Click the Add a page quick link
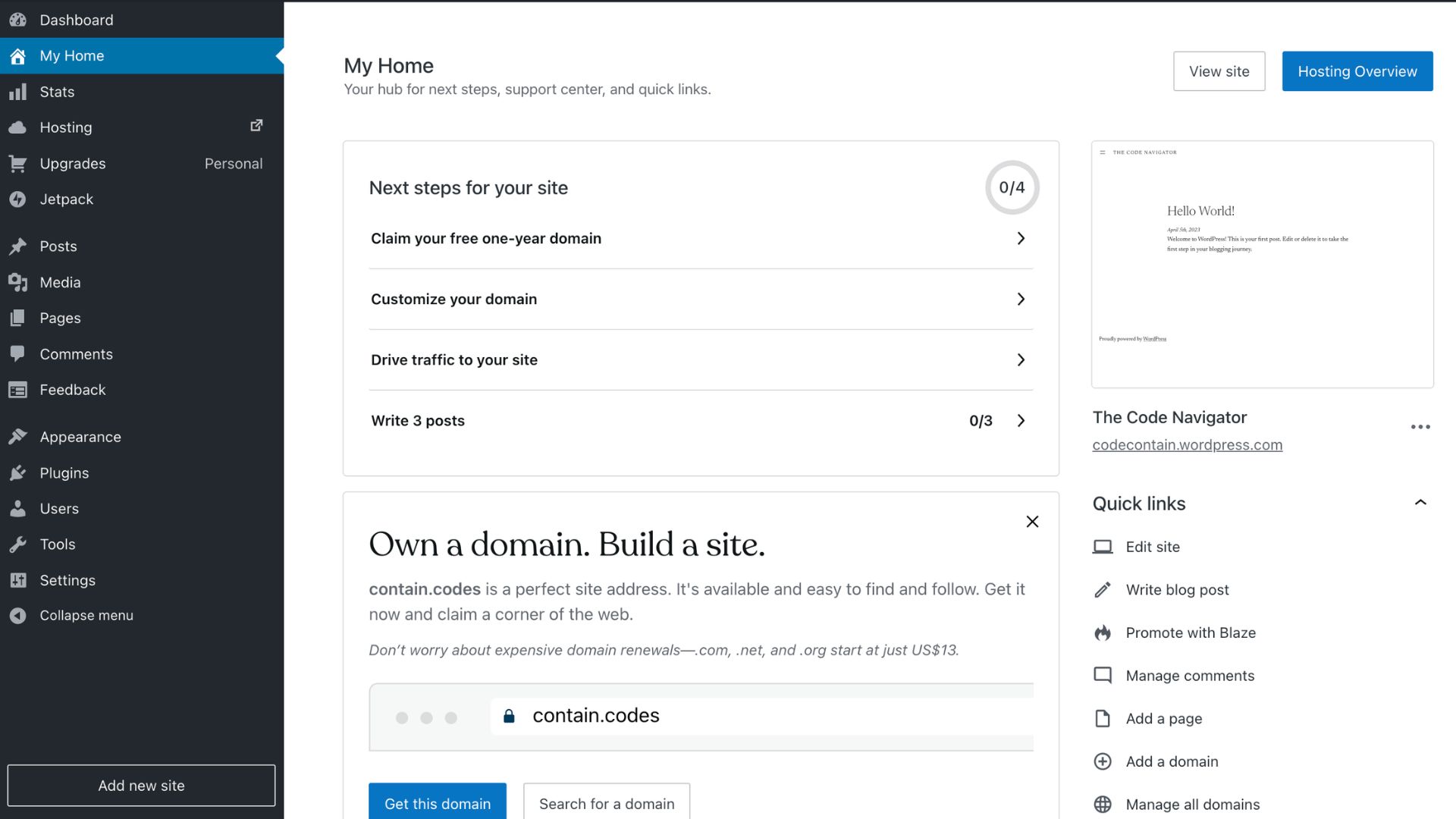Image resolution: width=1456 pixels, height=819 pixels. [x=1163, y=719]
